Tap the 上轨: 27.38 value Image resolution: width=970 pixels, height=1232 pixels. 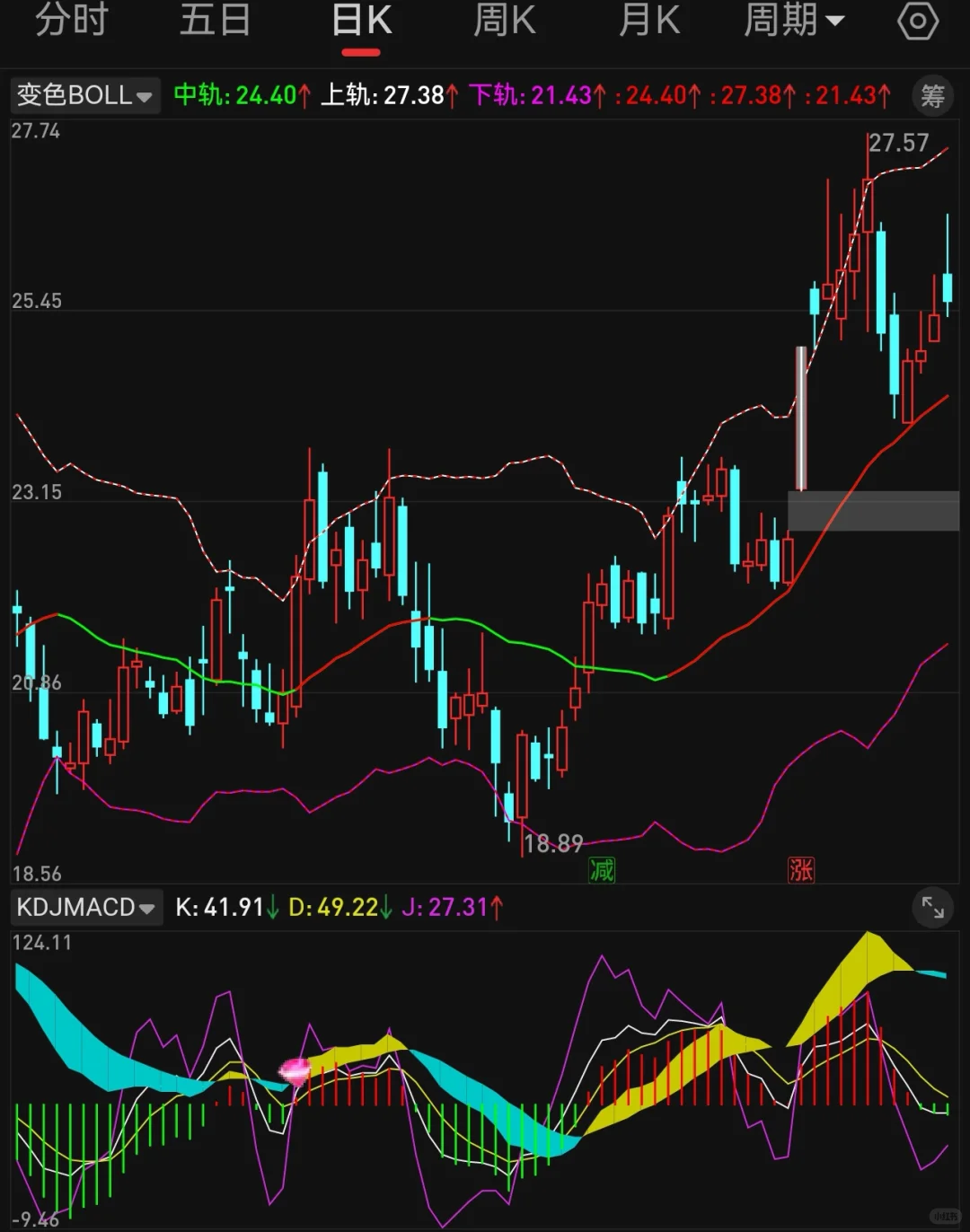click(390, 95)
